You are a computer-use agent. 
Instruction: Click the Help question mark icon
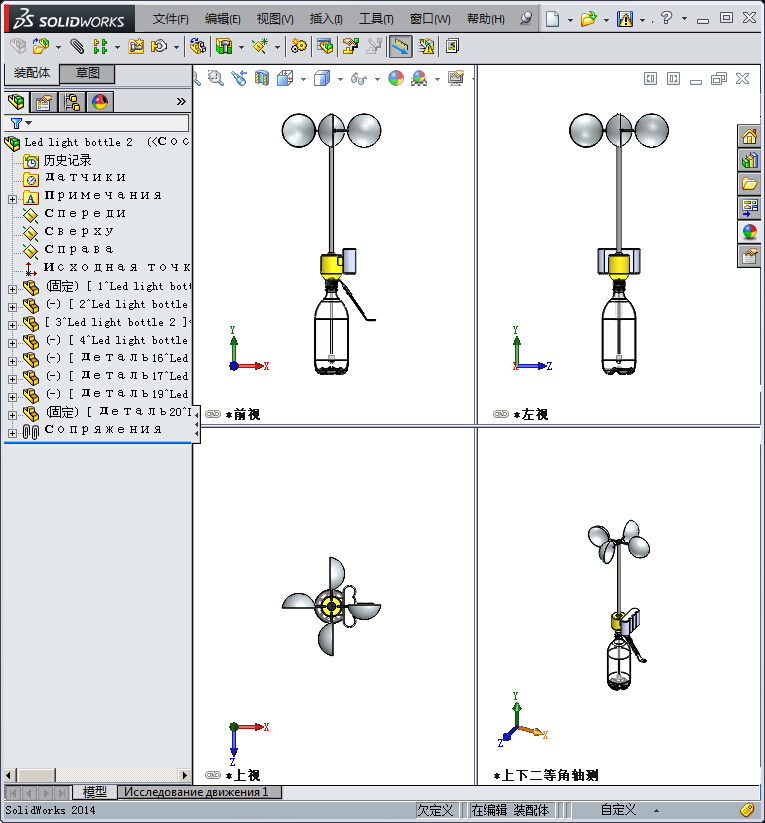[666, 18]
